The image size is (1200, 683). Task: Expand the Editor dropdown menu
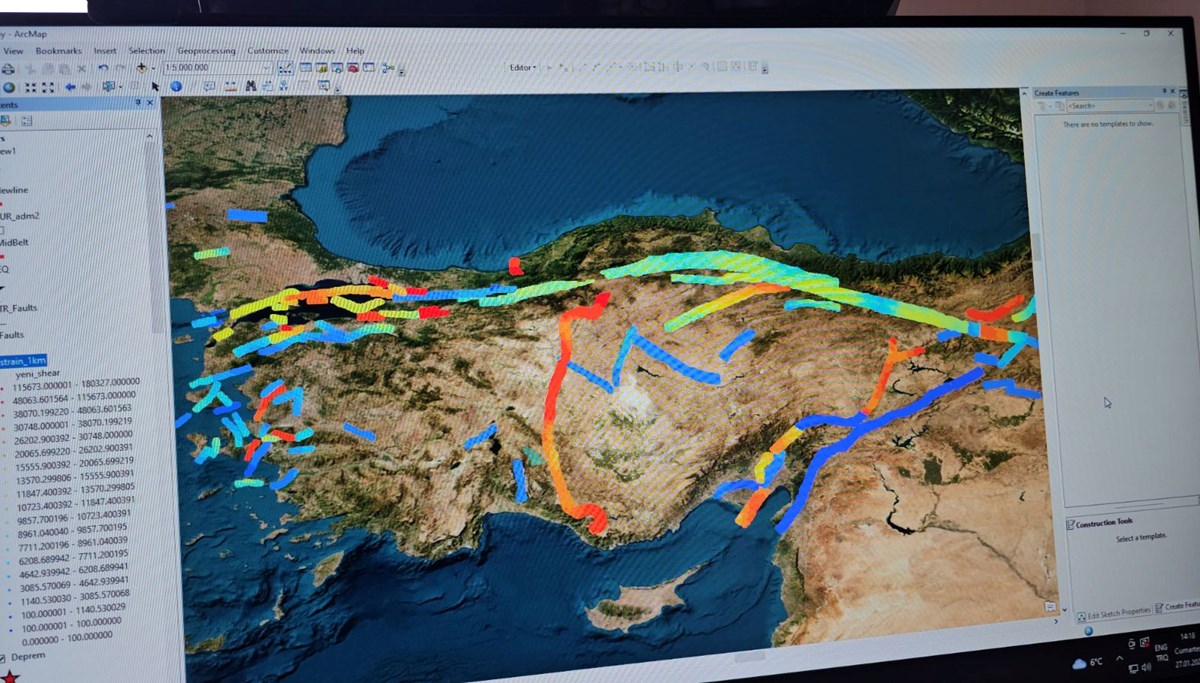[522, 67]
